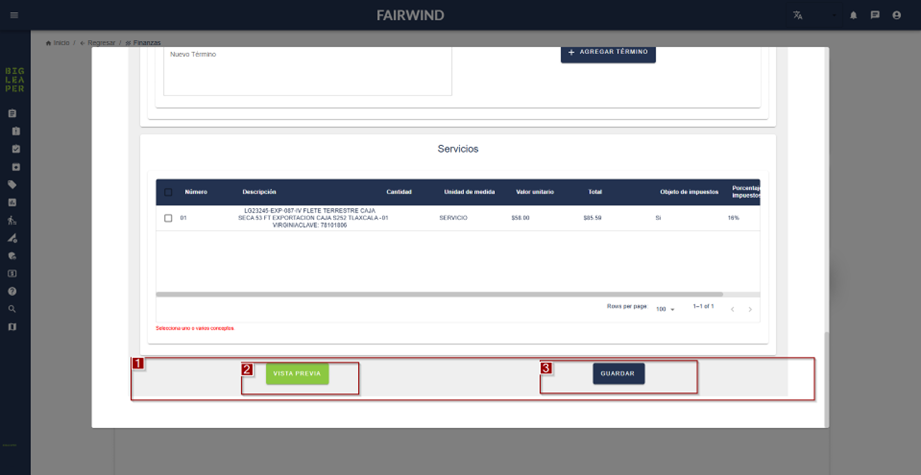Click the ramp with gear sidebar icon

tap(12, 238)
